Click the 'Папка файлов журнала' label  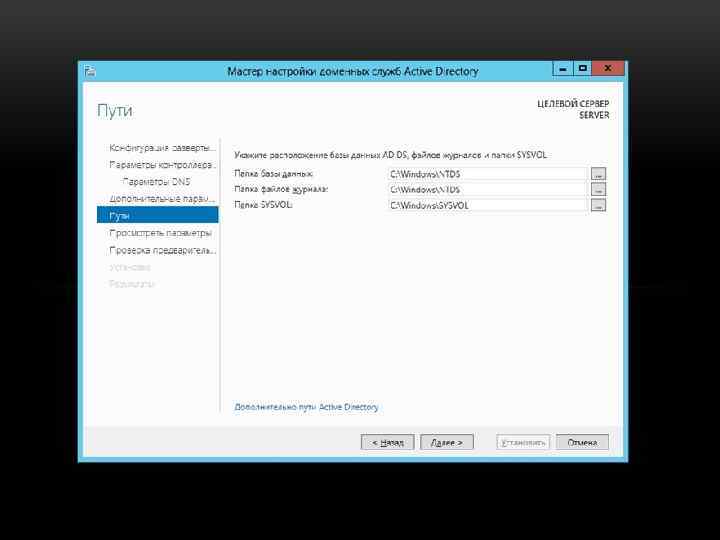coord(281,189)
